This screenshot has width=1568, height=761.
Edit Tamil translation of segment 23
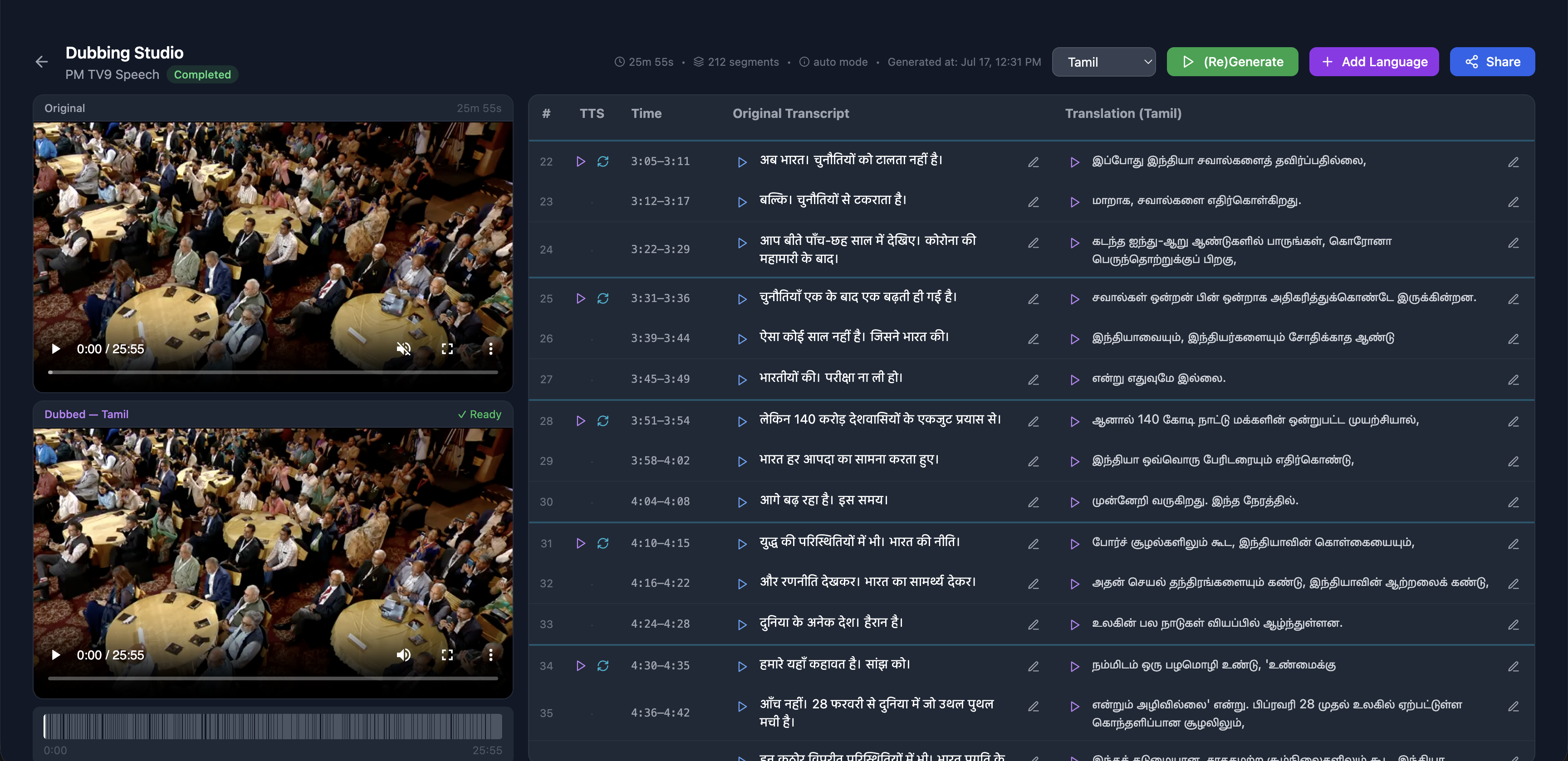[1513, 202]
